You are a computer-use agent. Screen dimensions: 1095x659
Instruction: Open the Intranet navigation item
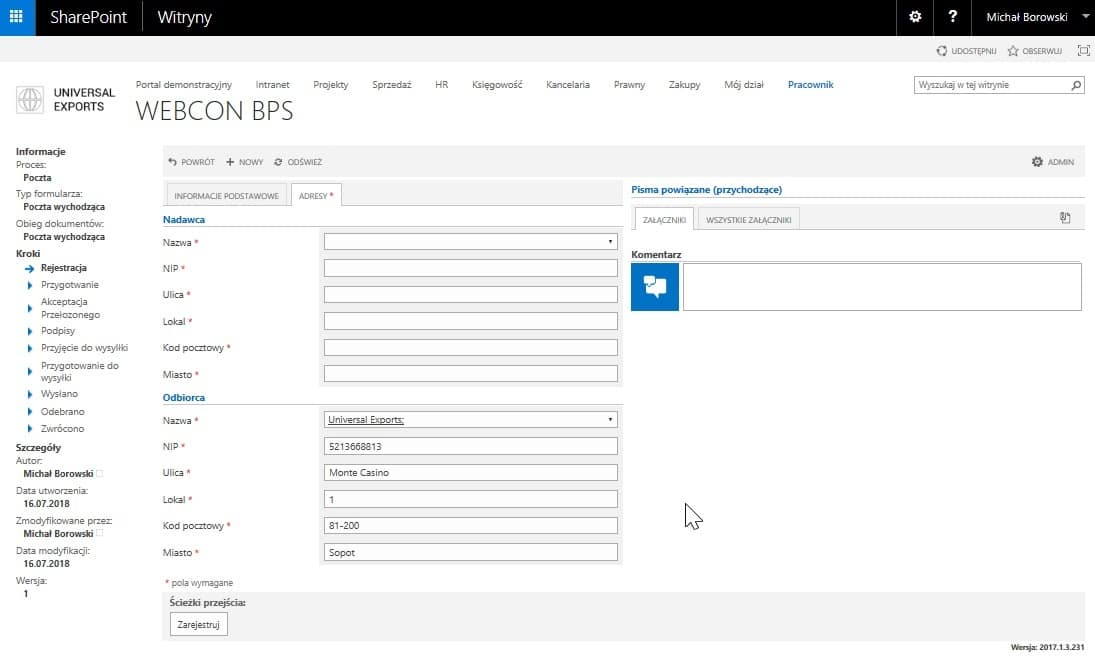click(272, 84)
